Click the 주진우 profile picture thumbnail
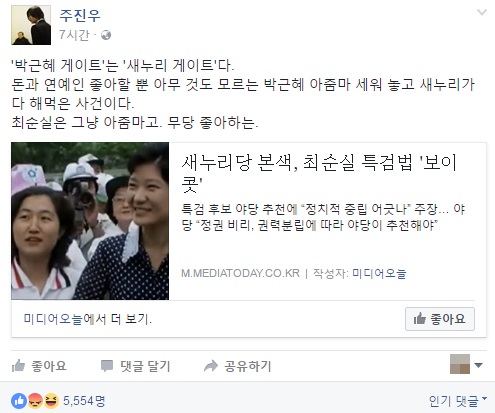495x413 pixels. click(31, 25)
